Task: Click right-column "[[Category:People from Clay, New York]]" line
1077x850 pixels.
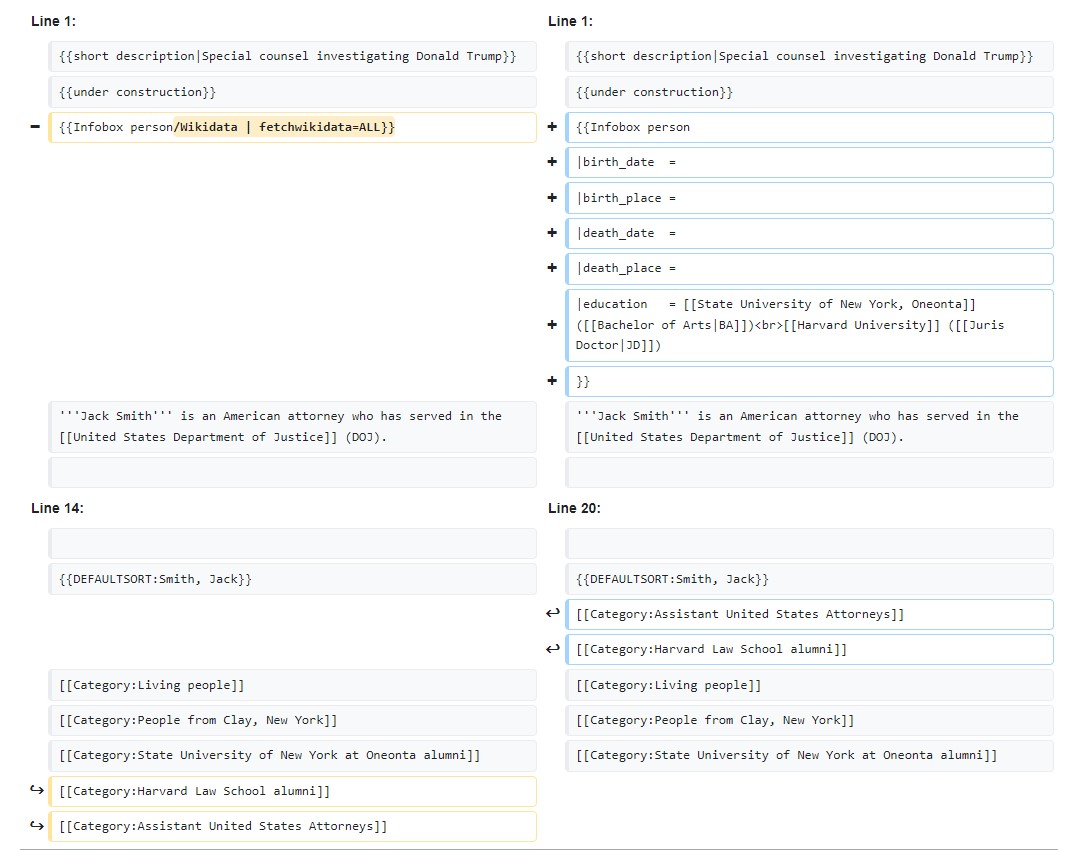Action: pos(810,720)
